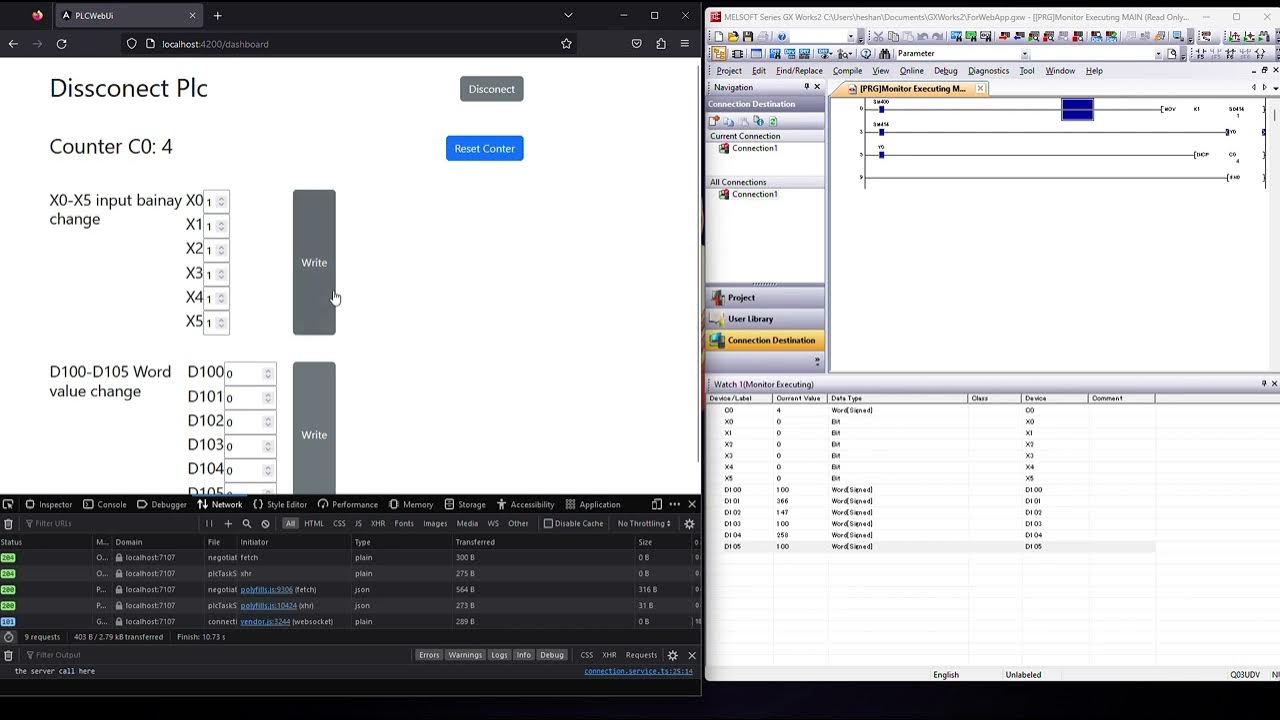Open a new browser tab
This screenshot has width=1280, height=720.
point(217,15)
